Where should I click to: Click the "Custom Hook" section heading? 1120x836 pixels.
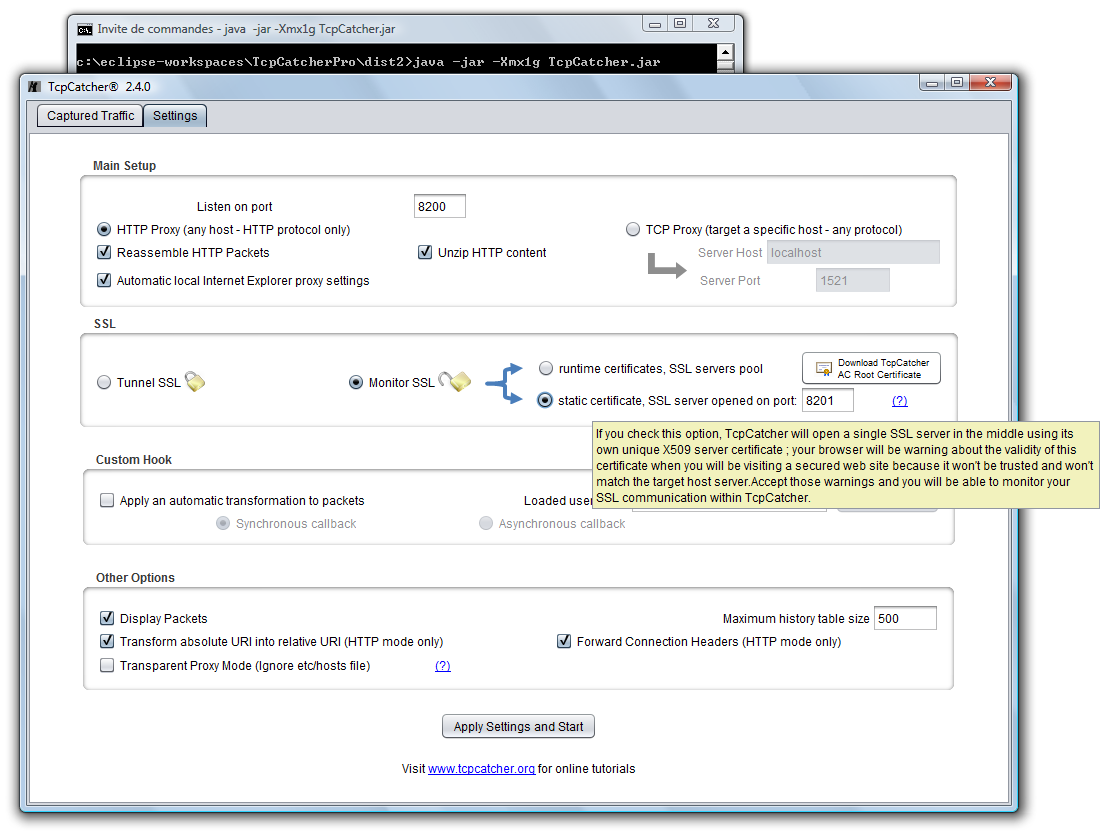pos(134,459)
